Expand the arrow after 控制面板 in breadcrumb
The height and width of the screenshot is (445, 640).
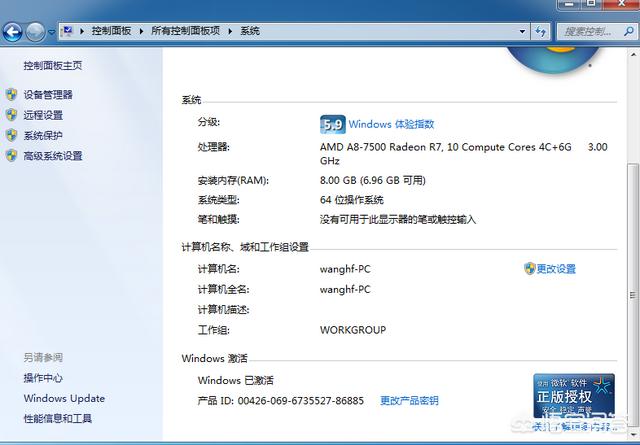141,31
